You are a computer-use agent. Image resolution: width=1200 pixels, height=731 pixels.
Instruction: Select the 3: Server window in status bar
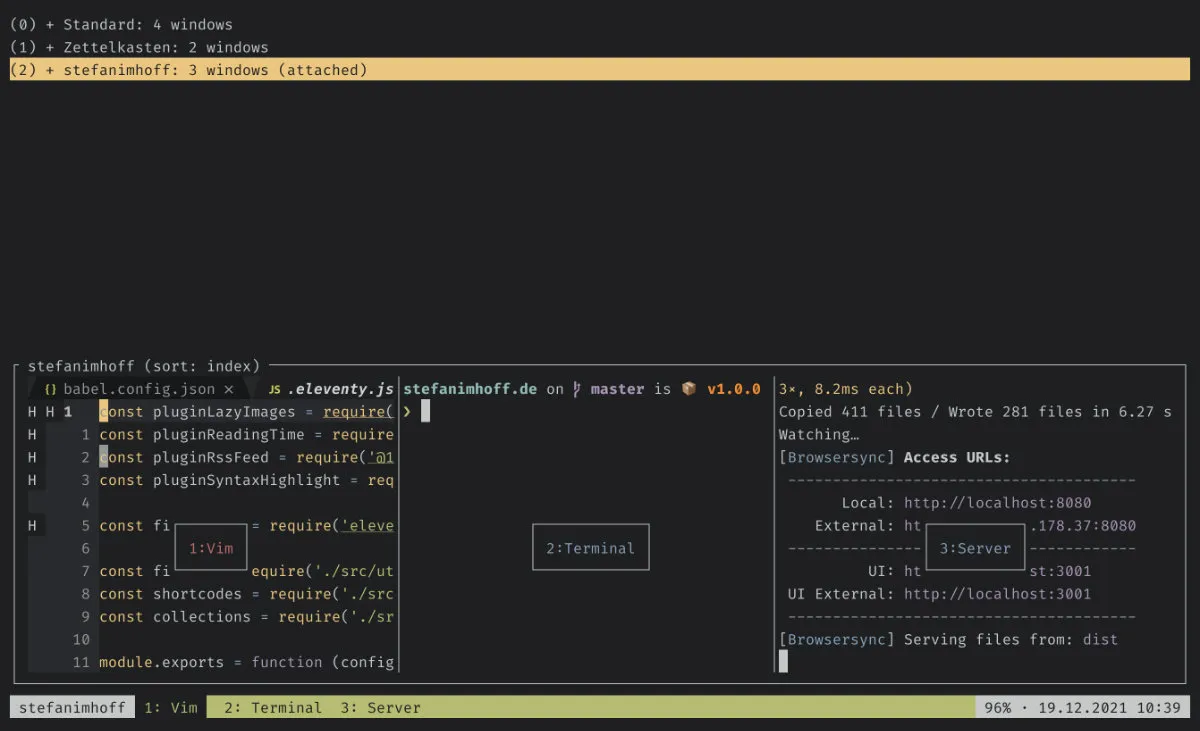click(x=380, y=708)
